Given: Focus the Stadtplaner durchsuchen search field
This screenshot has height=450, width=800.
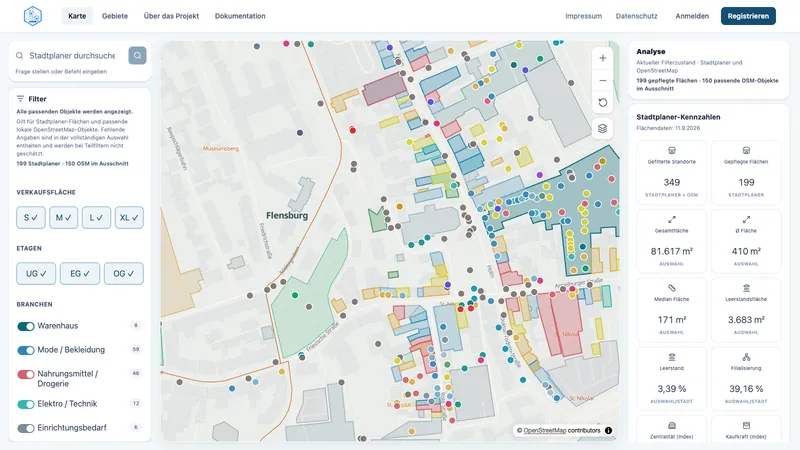Looking at the screenshot, I should (72, 56).
